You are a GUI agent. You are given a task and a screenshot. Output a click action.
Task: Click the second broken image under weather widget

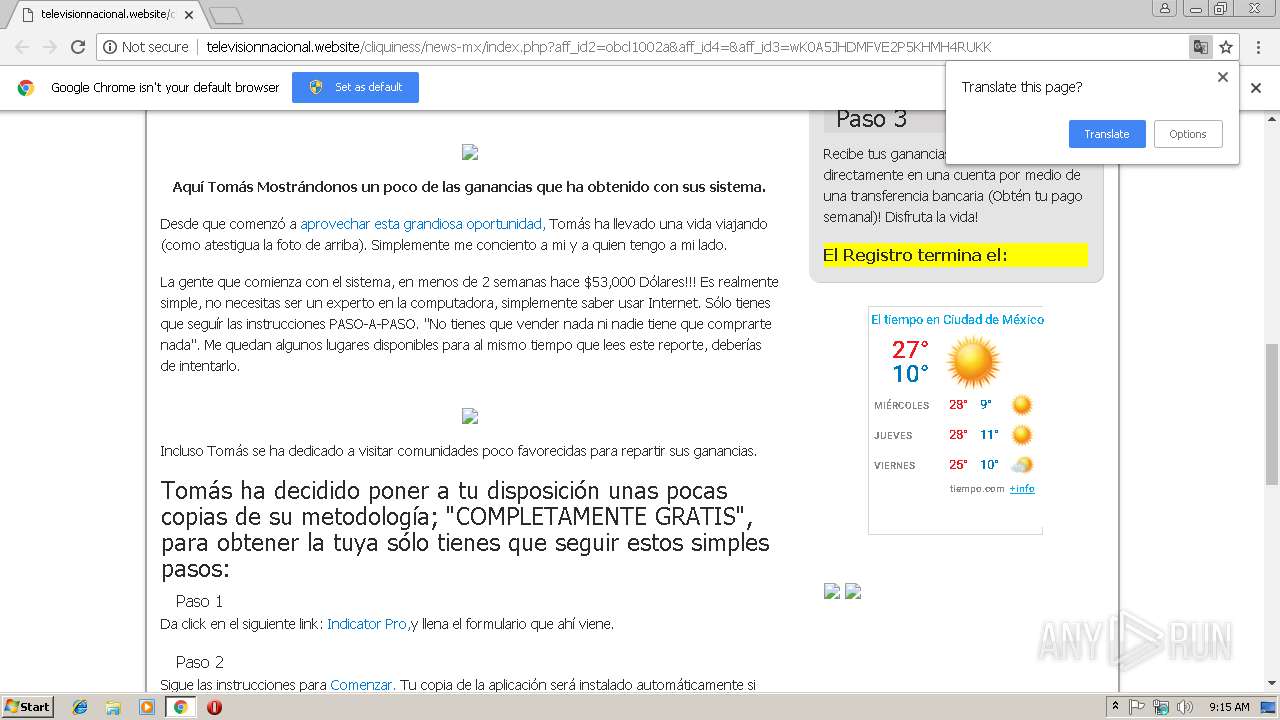[x=853, y=591]
